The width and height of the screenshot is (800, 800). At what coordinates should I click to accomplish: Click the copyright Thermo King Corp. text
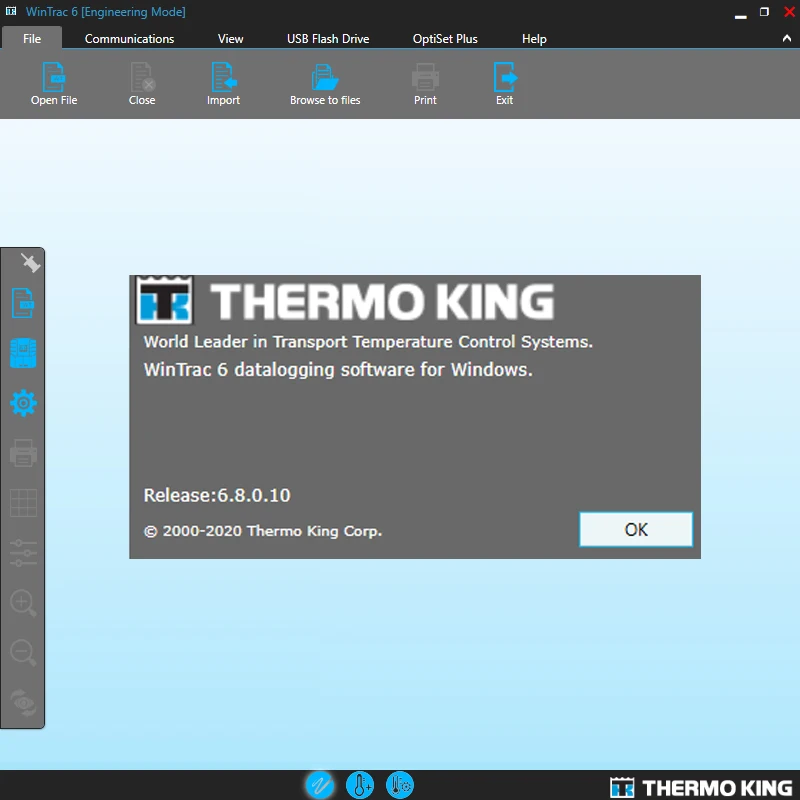coord(263,531)
